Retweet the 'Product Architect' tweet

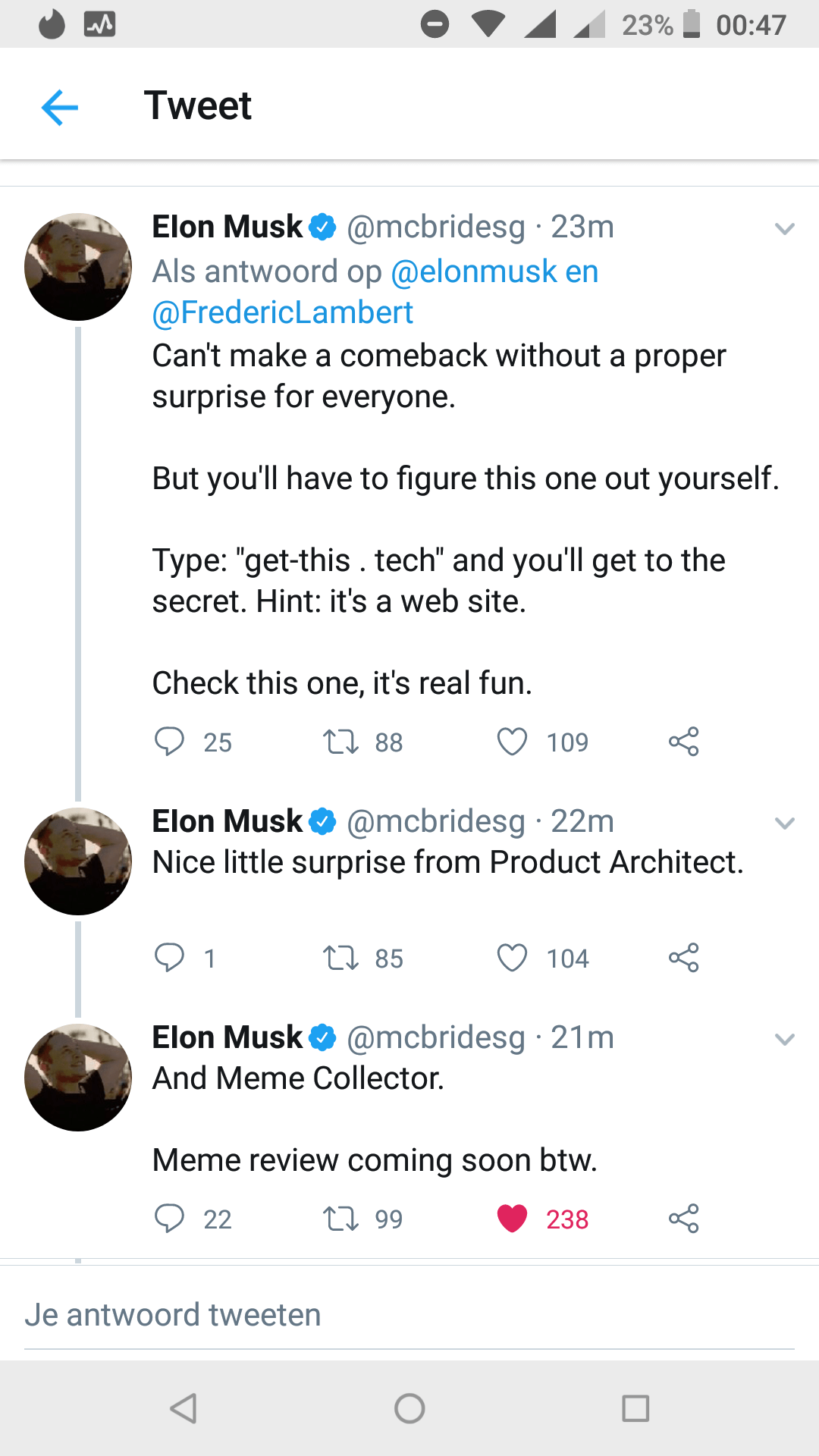tap(340, 958)
